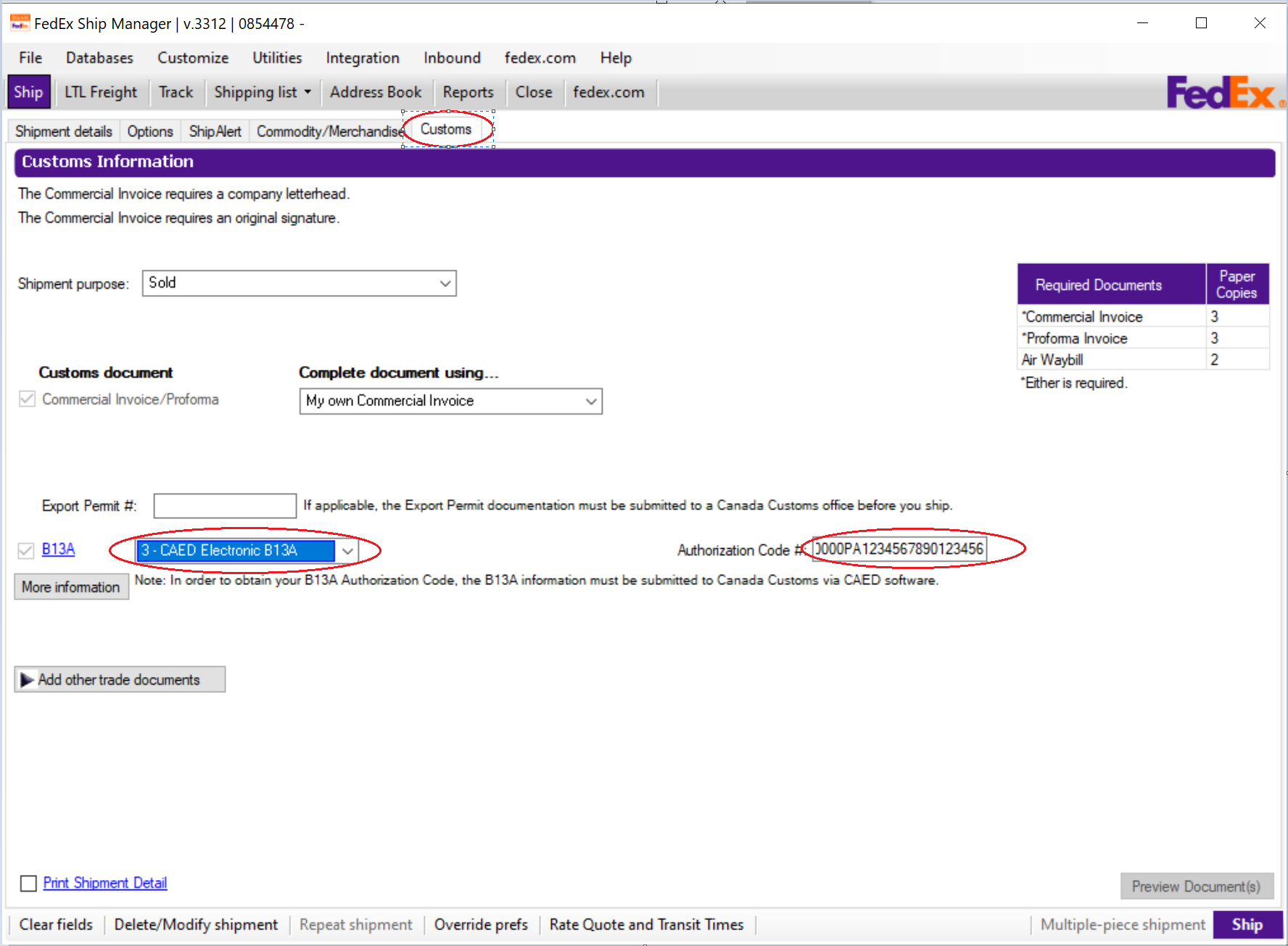Click Repeat shipment
Viewport: 1288px width, 946px height.
(x=356, y=925)
